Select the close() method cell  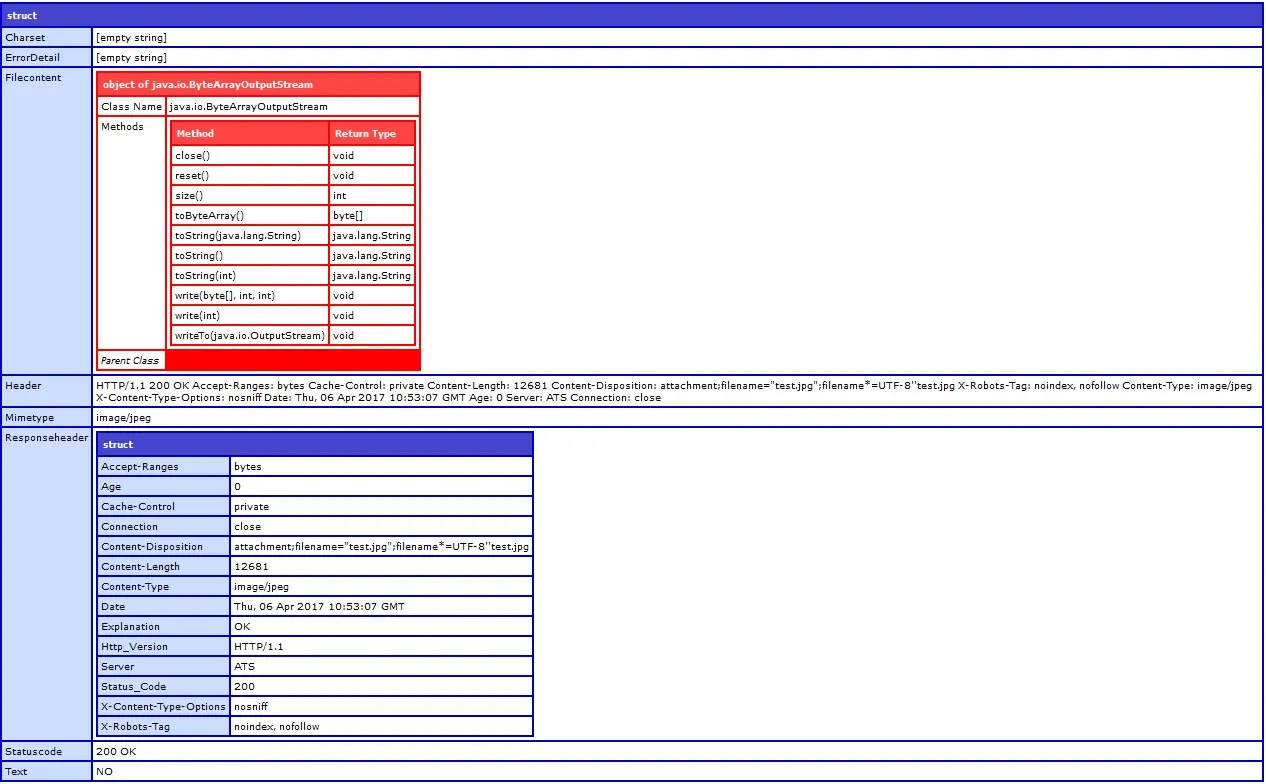[250, 156]
